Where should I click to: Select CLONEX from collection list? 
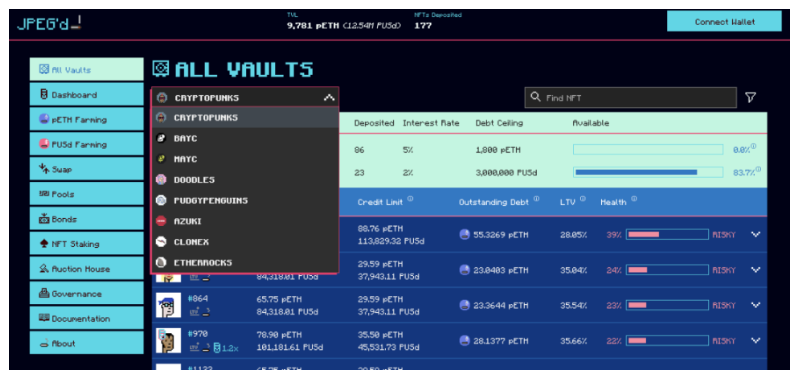[245, 242]
